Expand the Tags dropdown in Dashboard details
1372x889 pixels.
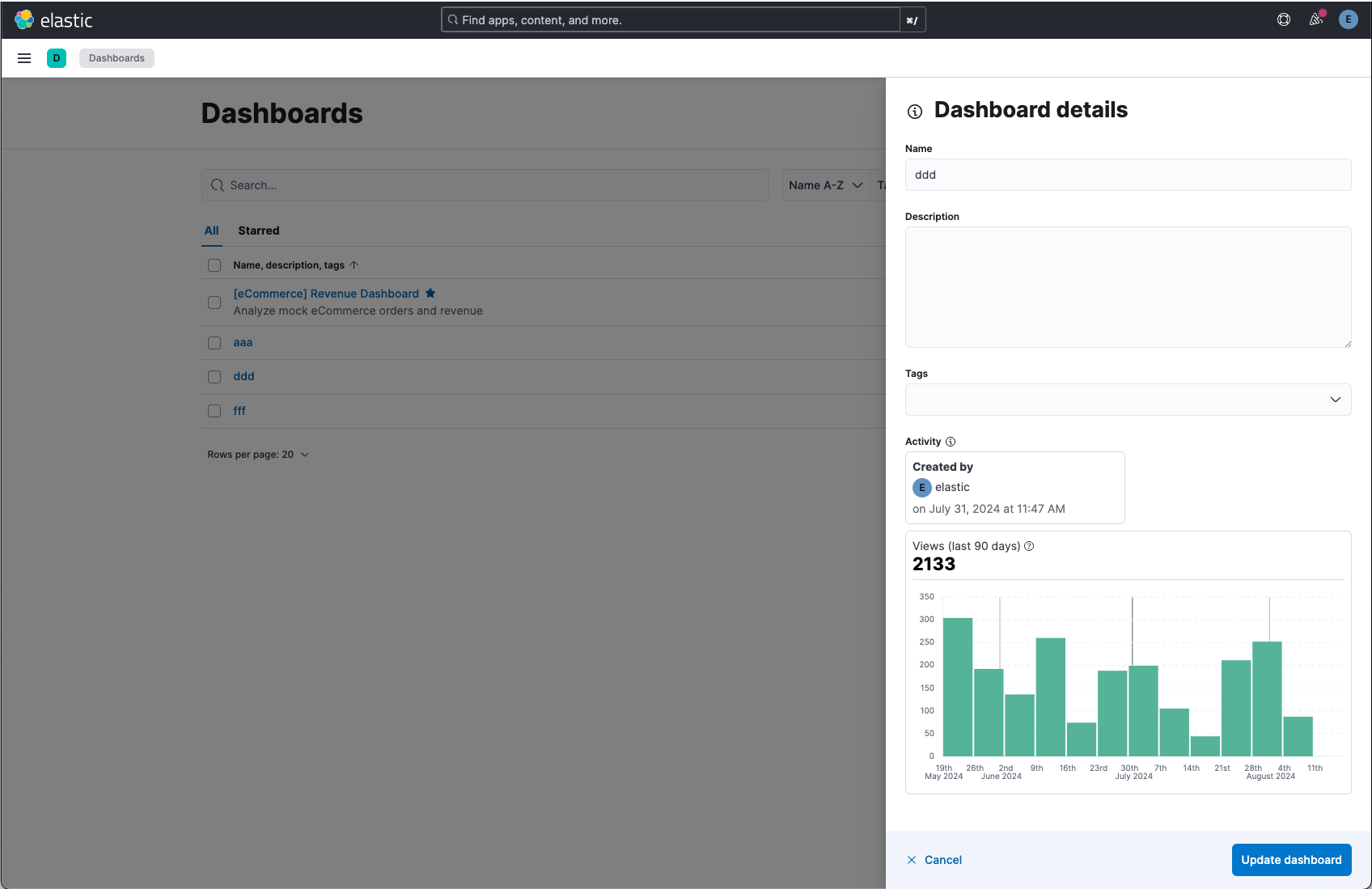[x=1334, y=400]
